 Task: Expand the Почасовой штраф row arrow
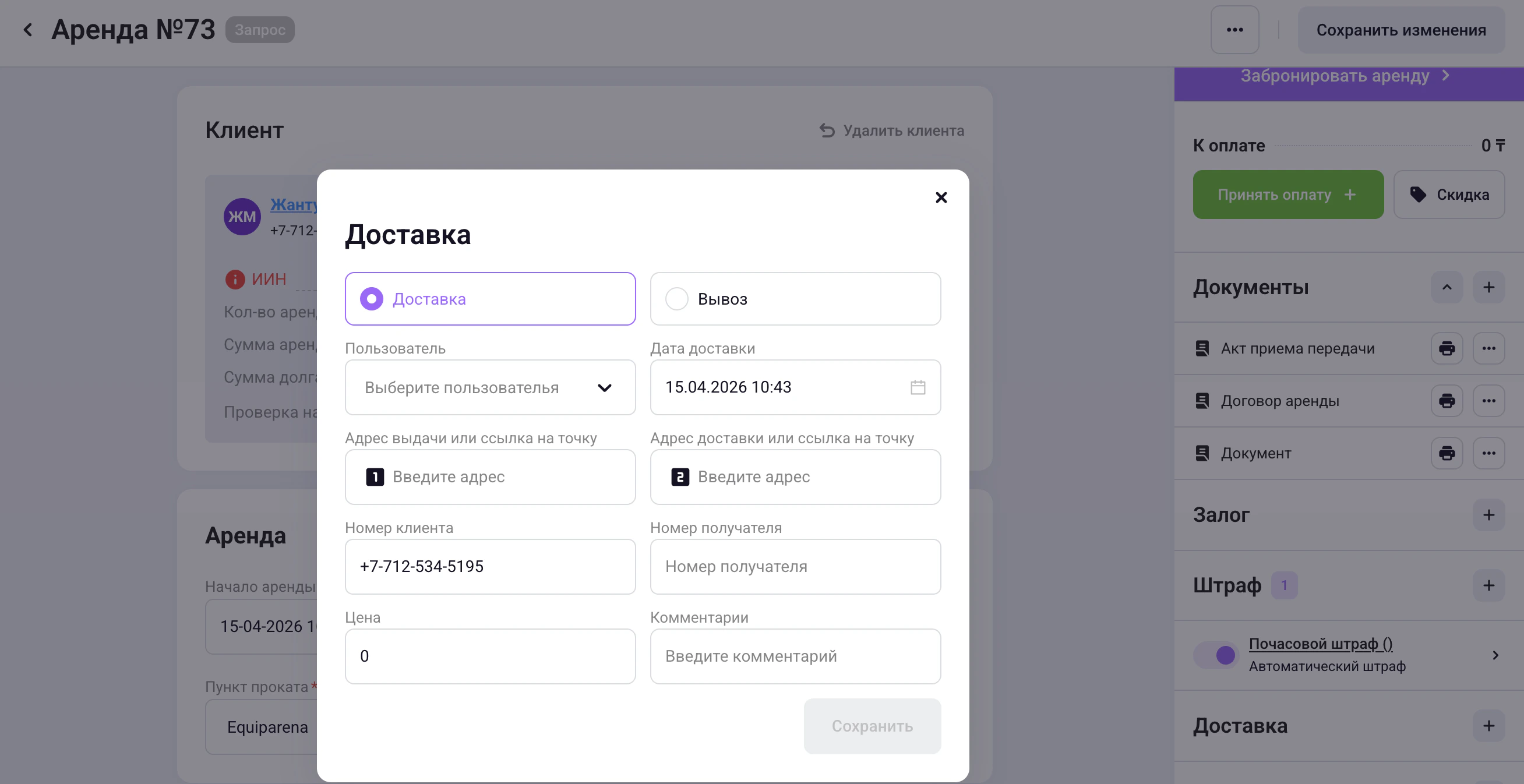tap(1495, 655)
